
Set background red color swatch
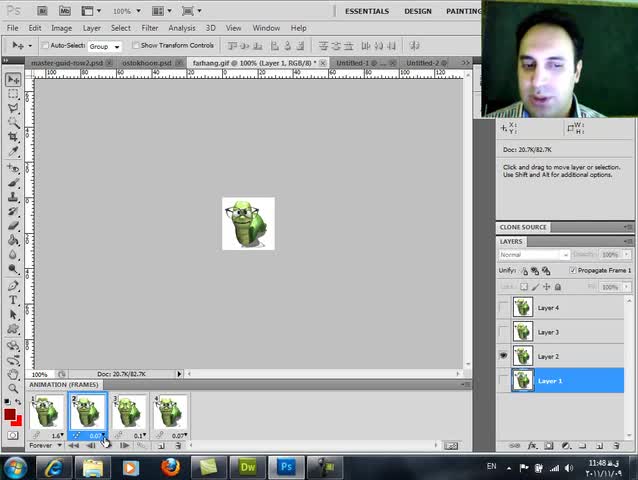18,421
